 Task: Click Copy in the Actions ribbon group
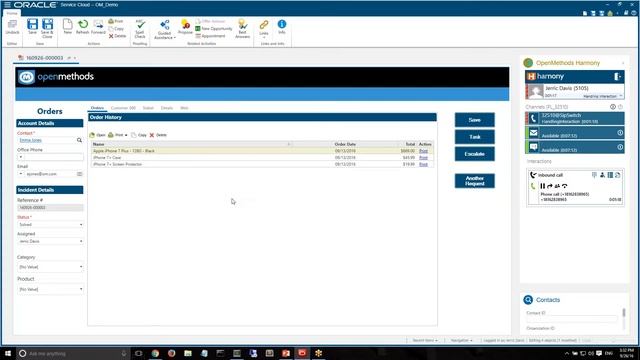point(116,29)
